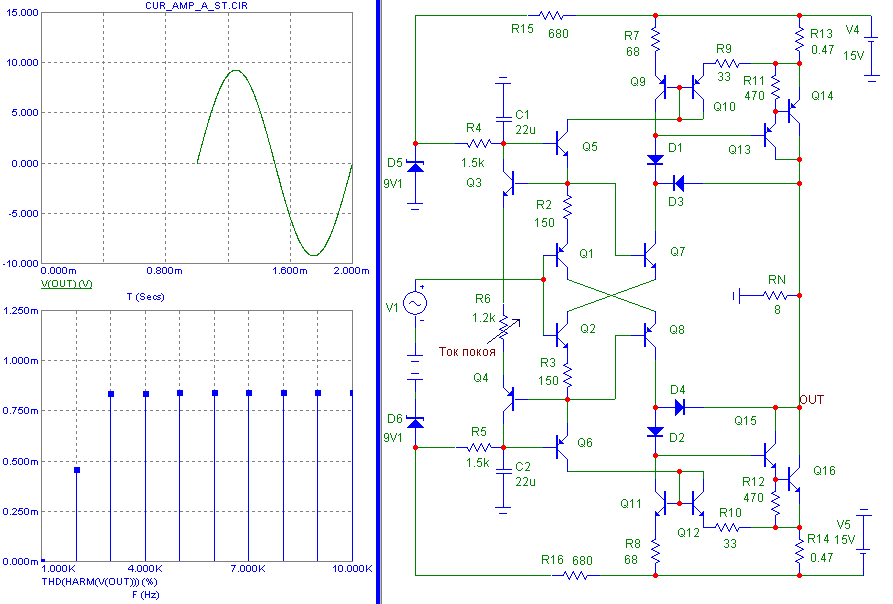
Task: Select the R6 variable resistor symbol
Action: pyautogui.click(x=503, y=327)
